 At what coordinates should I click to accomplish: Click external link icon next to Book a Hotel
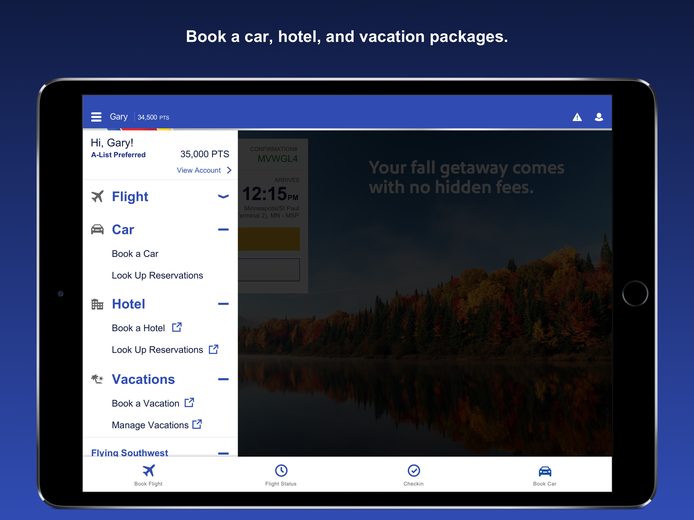177,327
